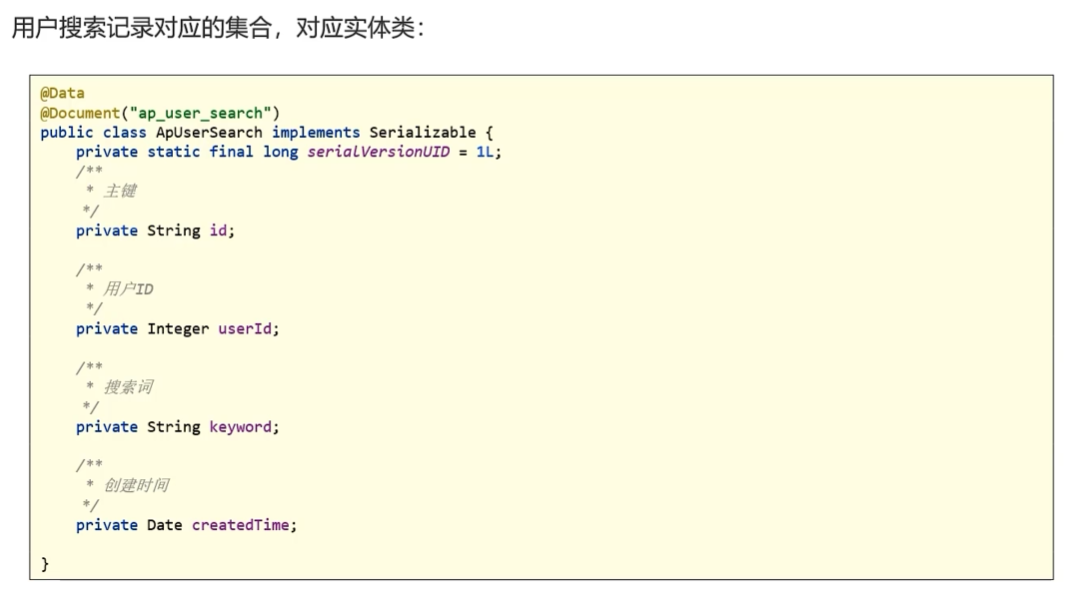Click the @Data annotation
Screen dimensions: 1066x589
[63, 93]
